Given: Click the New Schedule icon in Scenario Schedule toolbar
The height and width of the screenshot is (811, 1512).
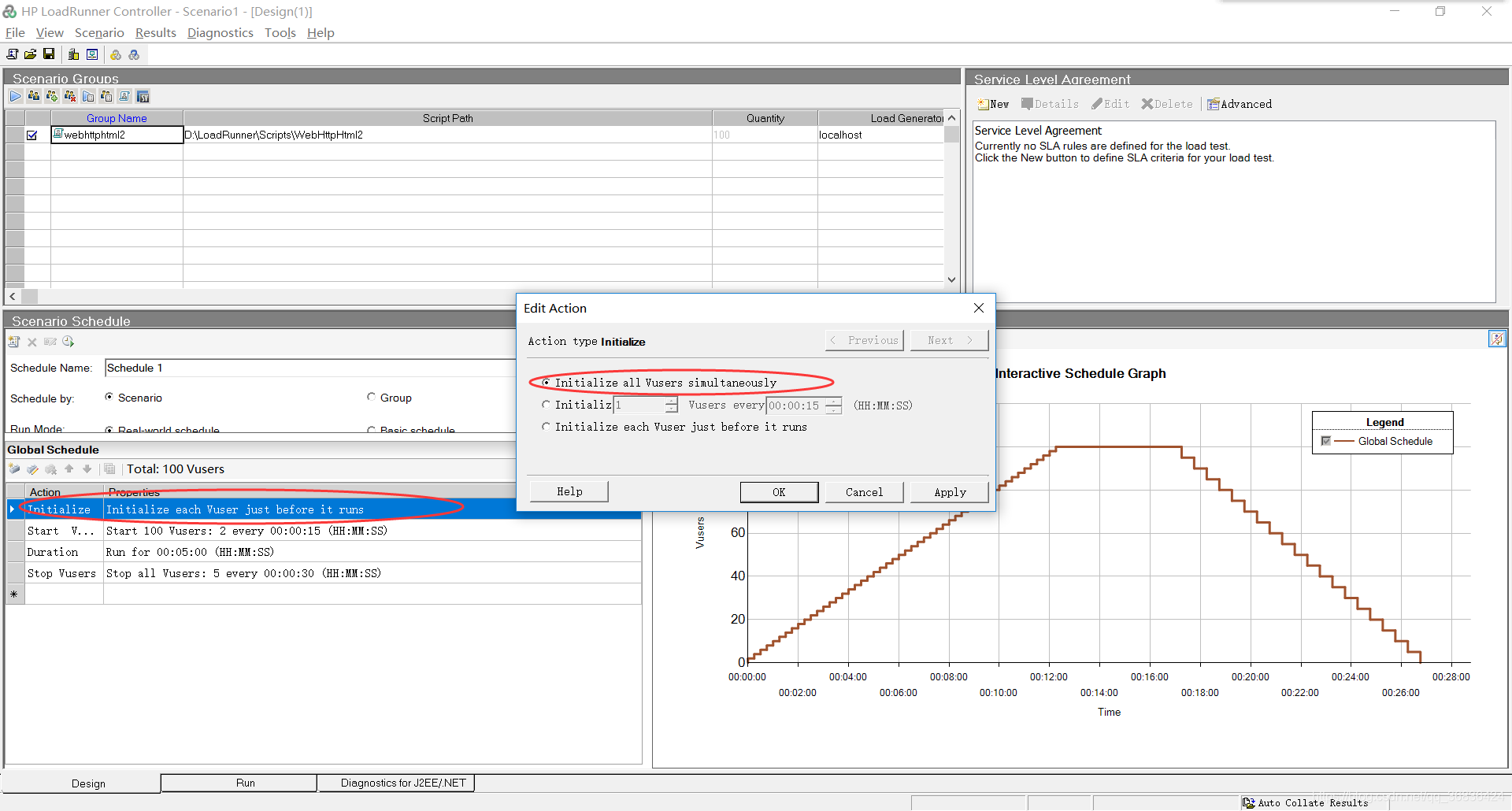Looking at the screenshot, I should pyautogui.click(x=14, y=342).
